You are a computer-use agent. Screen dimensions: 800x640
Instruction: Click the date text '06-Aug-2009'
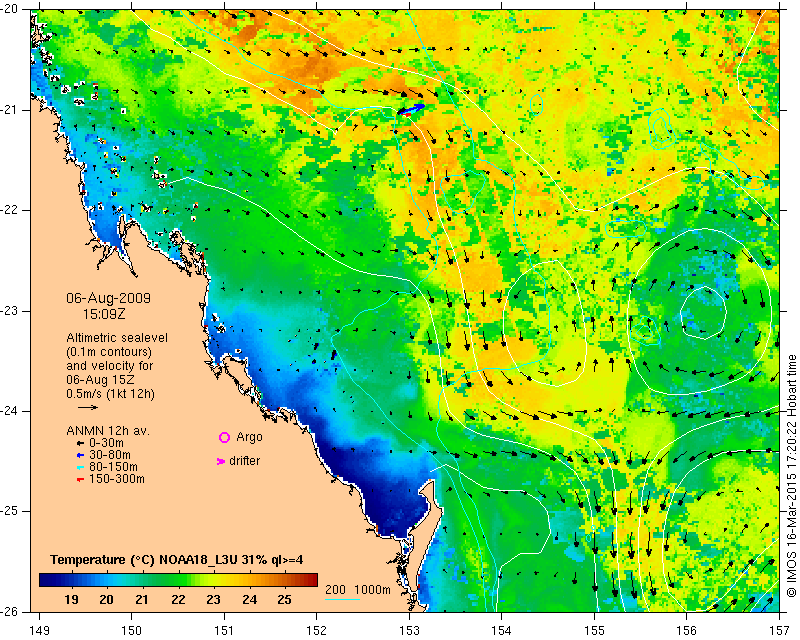click(x=109, y=298)
